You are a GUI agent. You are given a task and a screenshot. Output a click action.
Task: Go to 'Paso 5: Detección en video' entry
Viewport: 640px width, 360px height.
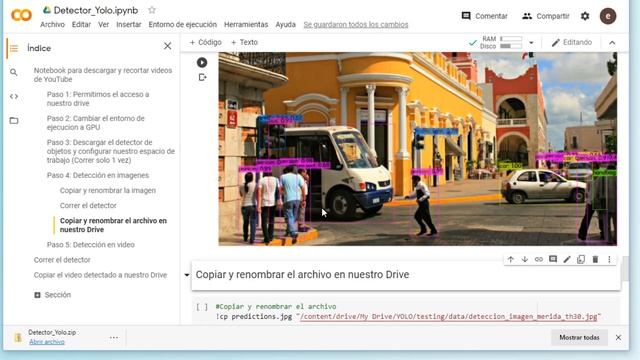click(x=91, y=245)
